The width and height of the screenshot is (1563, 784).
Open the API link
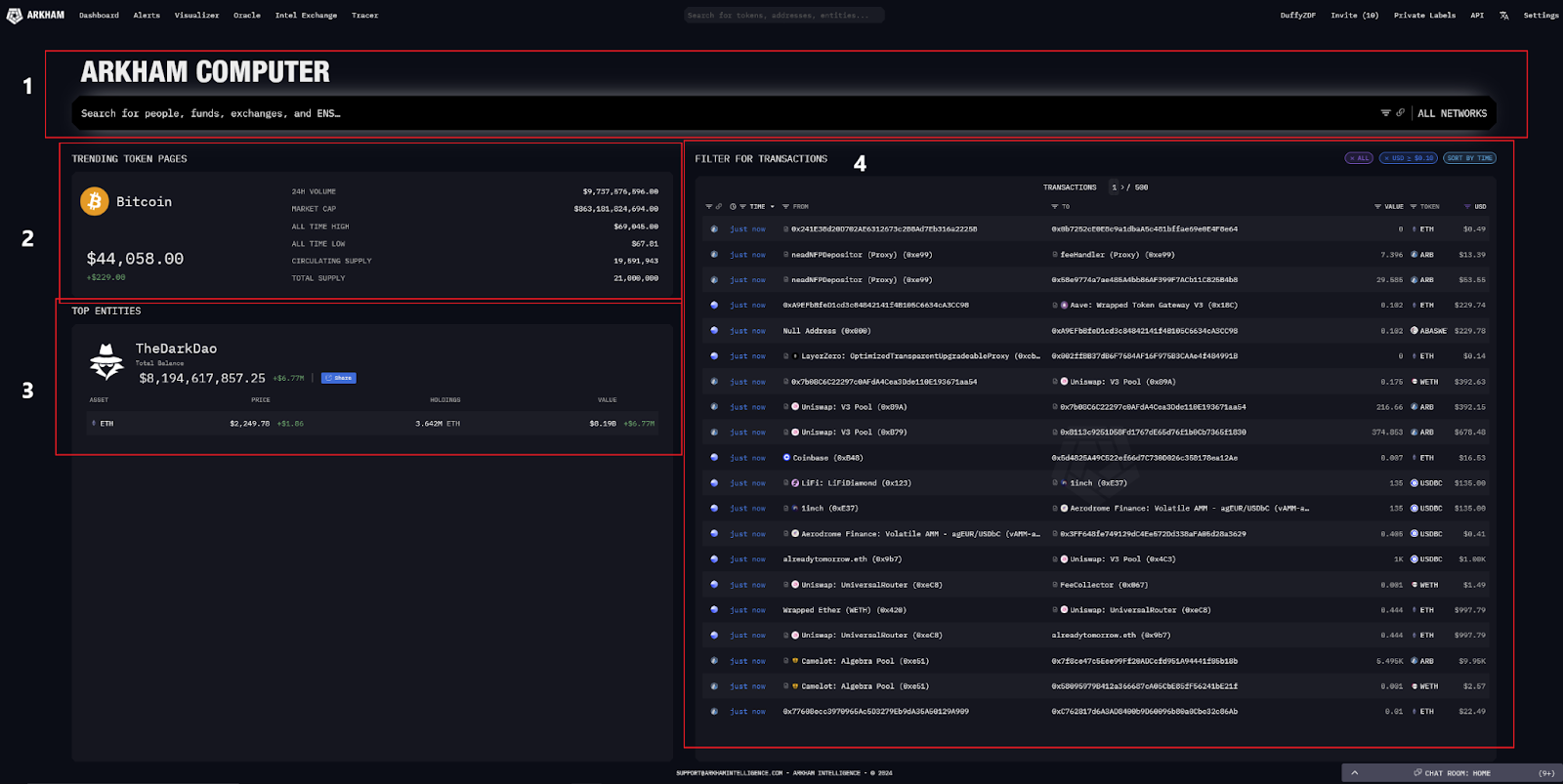[x=1477, y=16]
